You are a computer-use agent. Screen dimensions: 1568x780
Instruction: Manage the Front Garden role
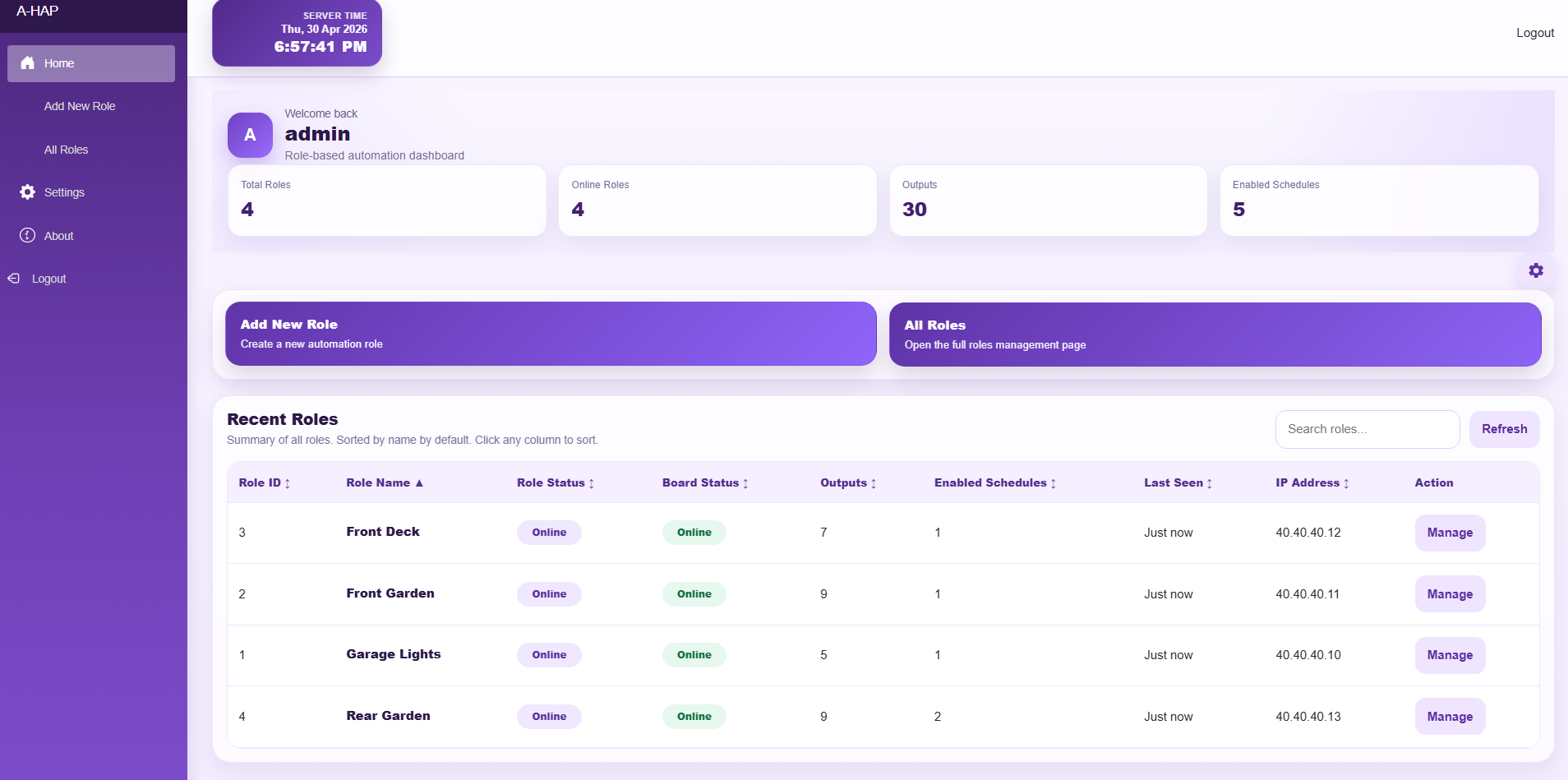[x=1450, y=594]
